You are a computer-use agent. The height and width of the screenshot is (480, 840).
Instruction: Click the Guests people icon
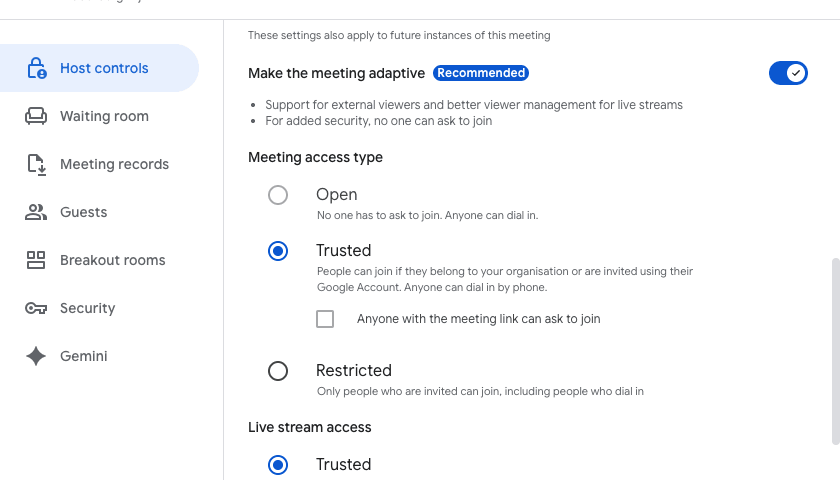pos(36,212)
